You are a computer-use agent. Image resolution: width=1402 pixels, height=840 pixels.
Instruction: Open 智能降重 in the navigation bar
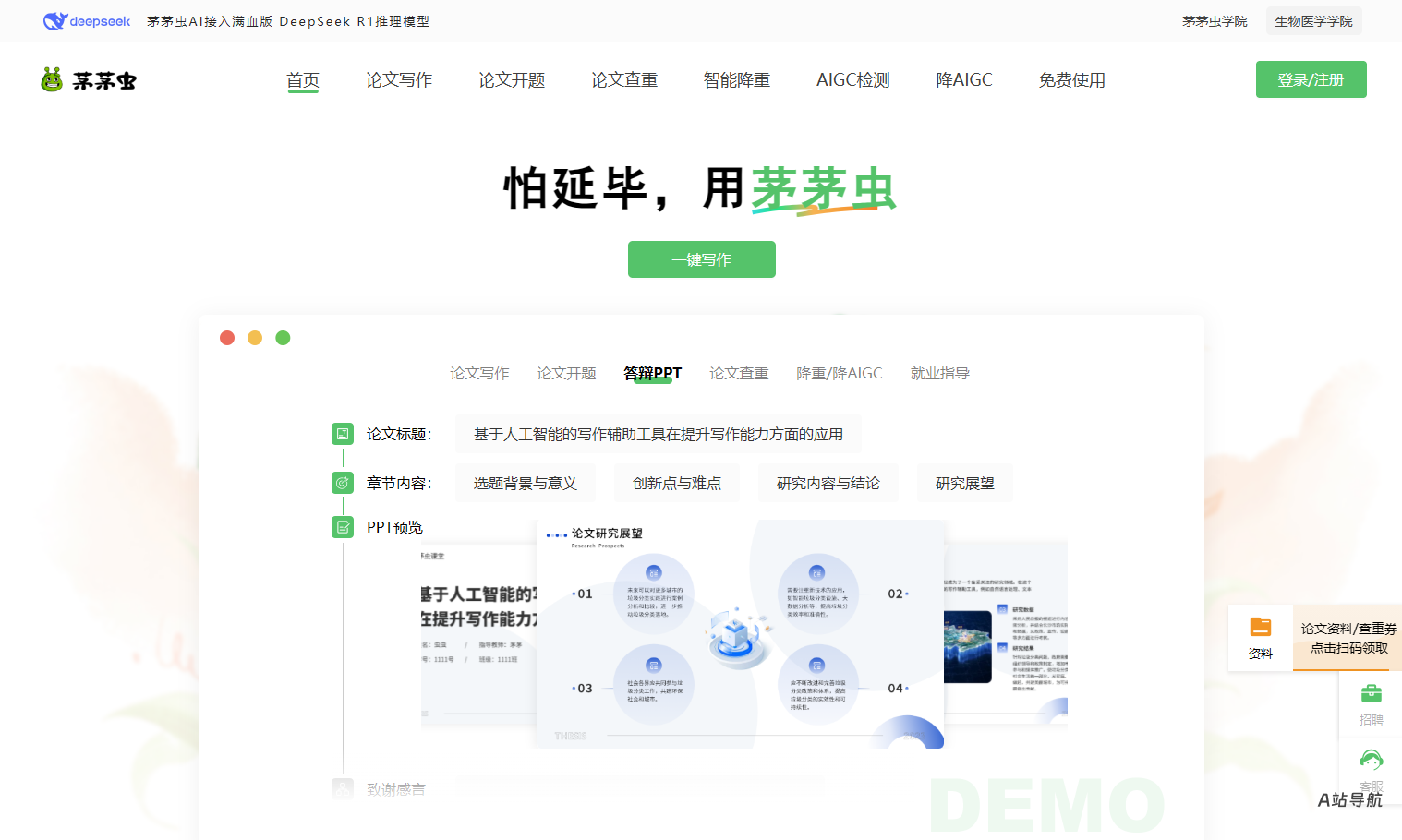pyautogui.click(x=737, y=80)
